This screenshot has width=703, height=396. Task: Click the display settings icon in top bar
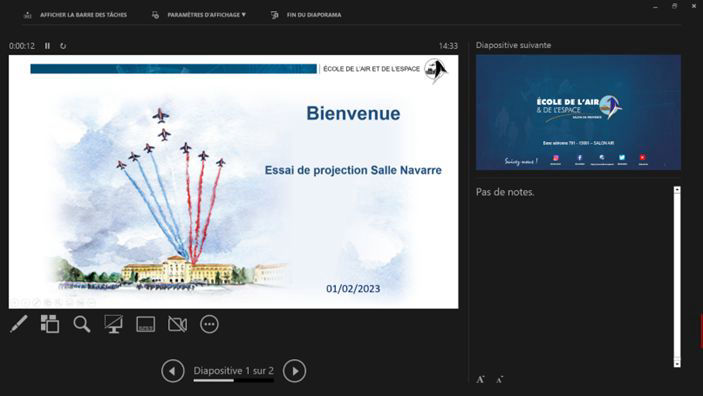pos(155,15)
